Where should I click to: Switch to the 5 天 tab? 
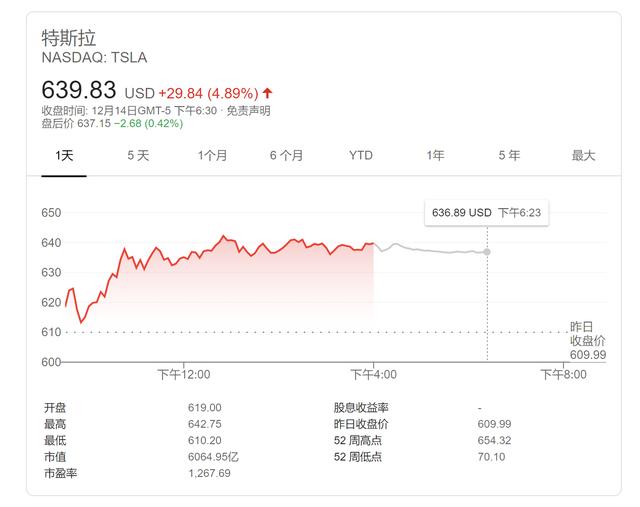pos(138,156)
